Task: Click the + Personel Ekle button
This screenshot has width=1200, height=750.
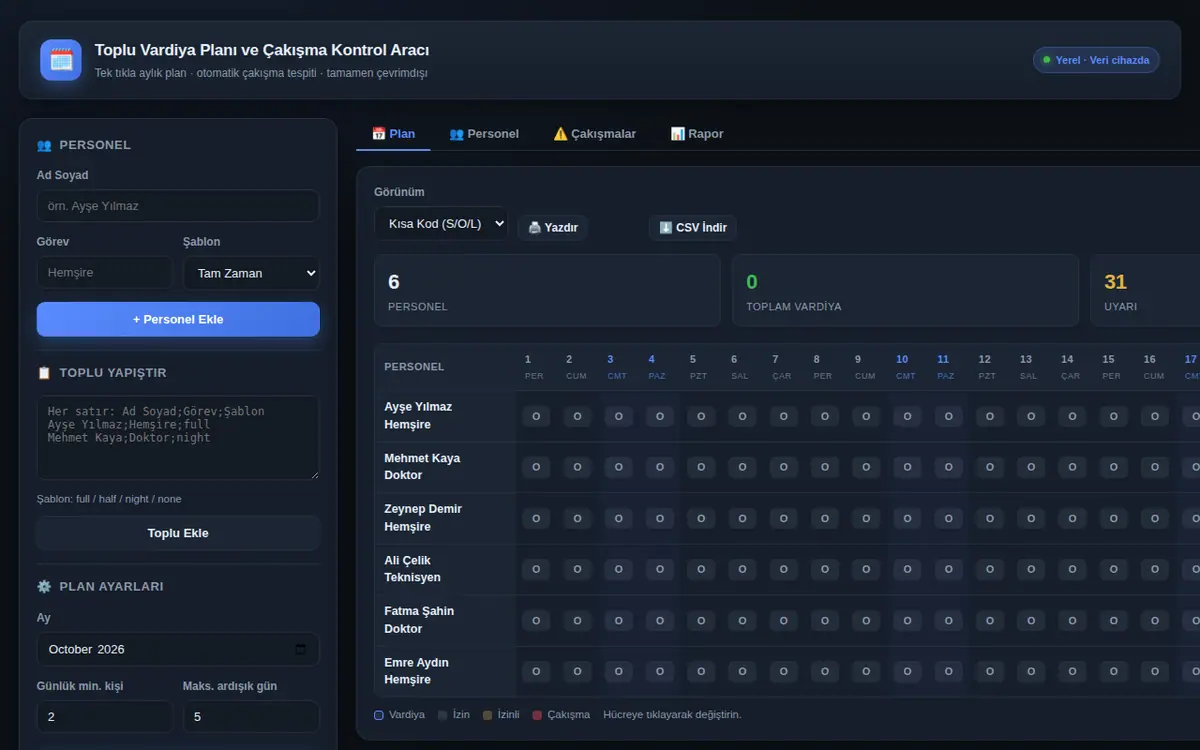Action: pyautogui.click(x=178, y=319)
